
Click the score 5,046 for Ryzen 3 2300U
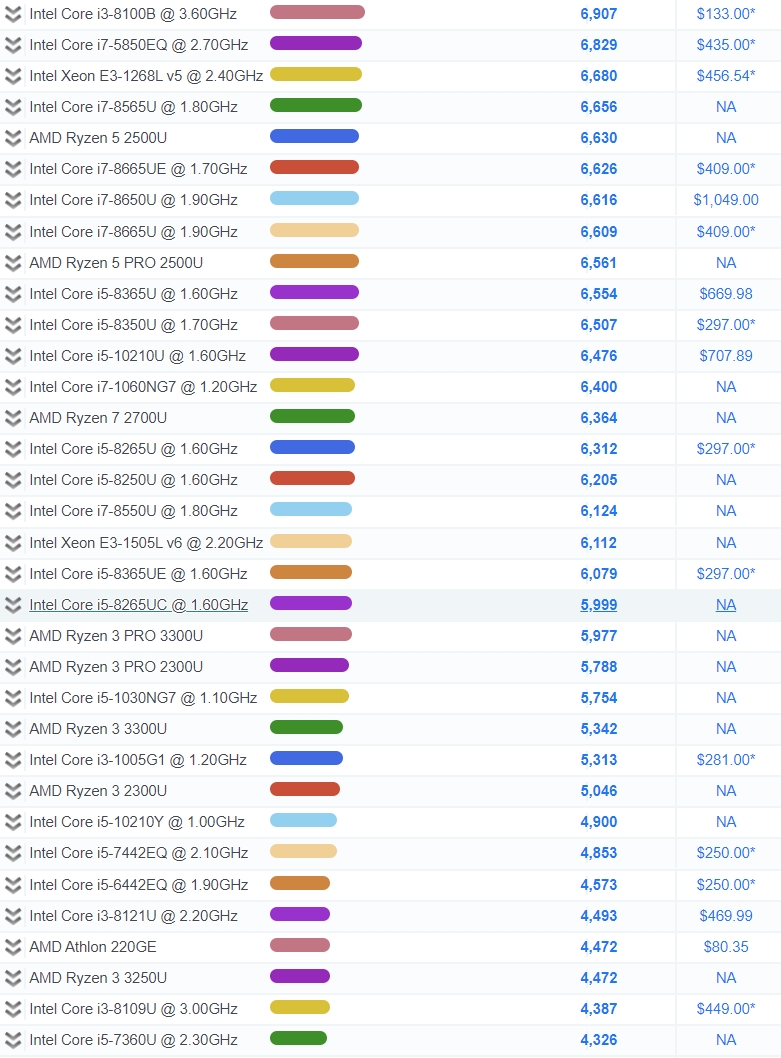coord(599,791)
